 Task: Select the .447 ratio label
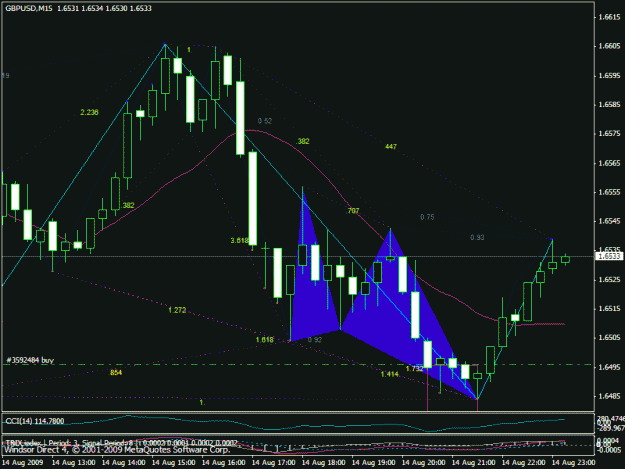(x=391, y=147)
